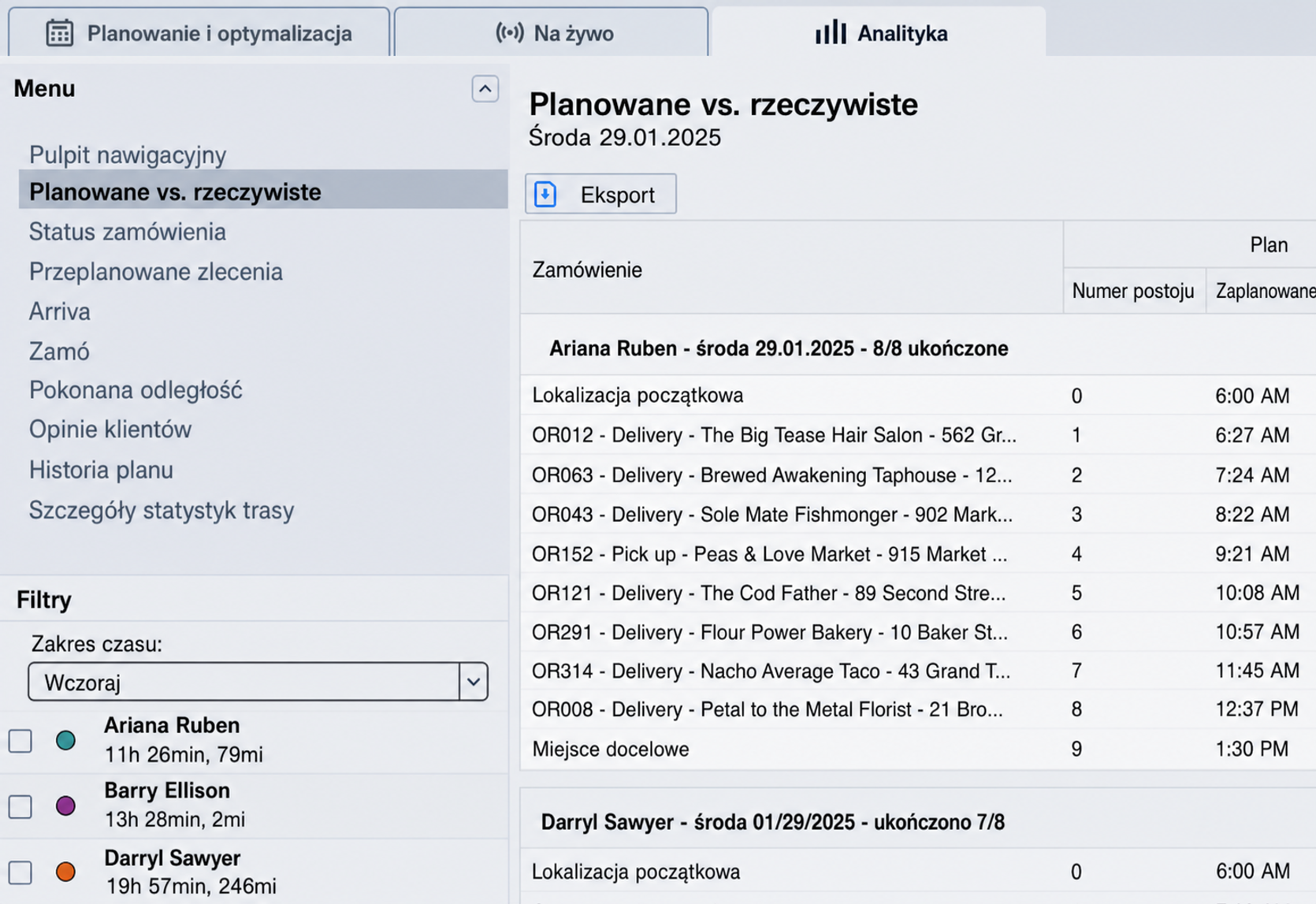Go to Przeplanowane zlecenia
The image size is (1316, 904).
coord(156,272)
